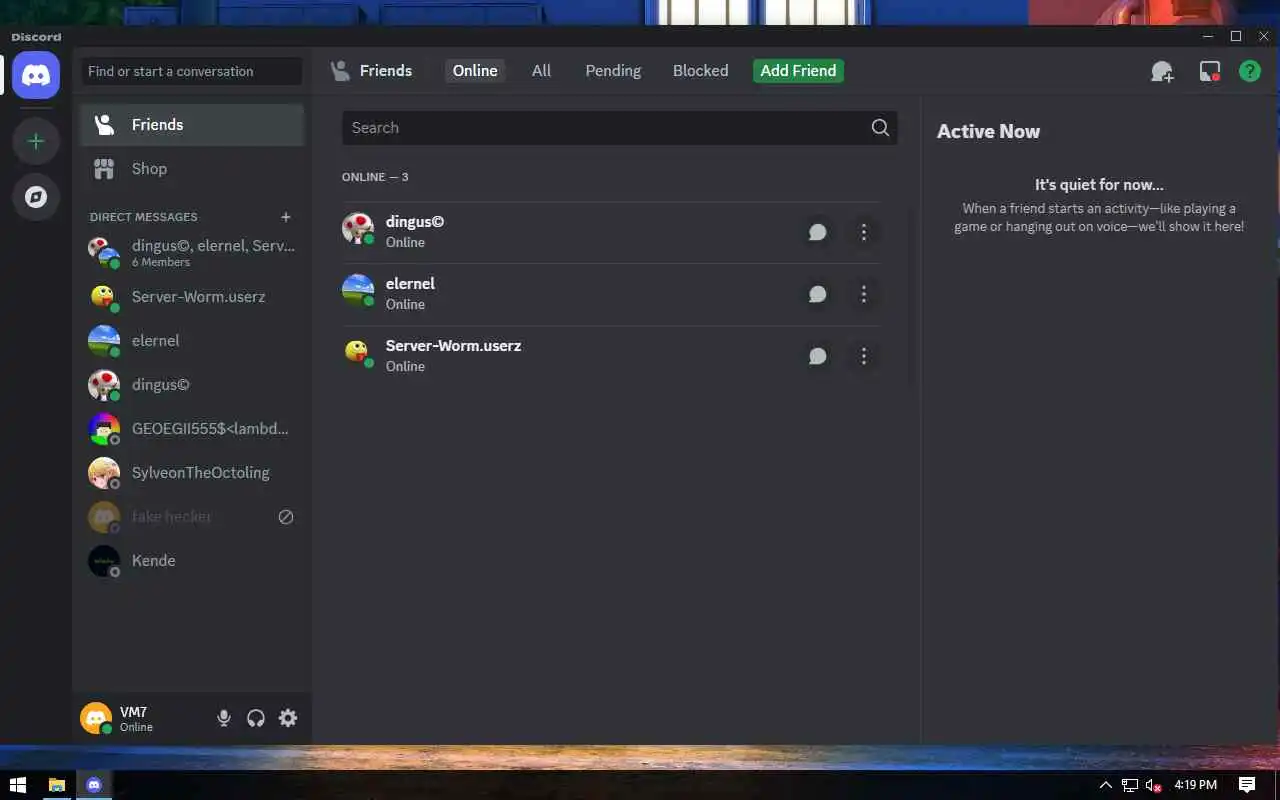Open DM with Kende
The image size is (1280, 800).
coord(192,561)
